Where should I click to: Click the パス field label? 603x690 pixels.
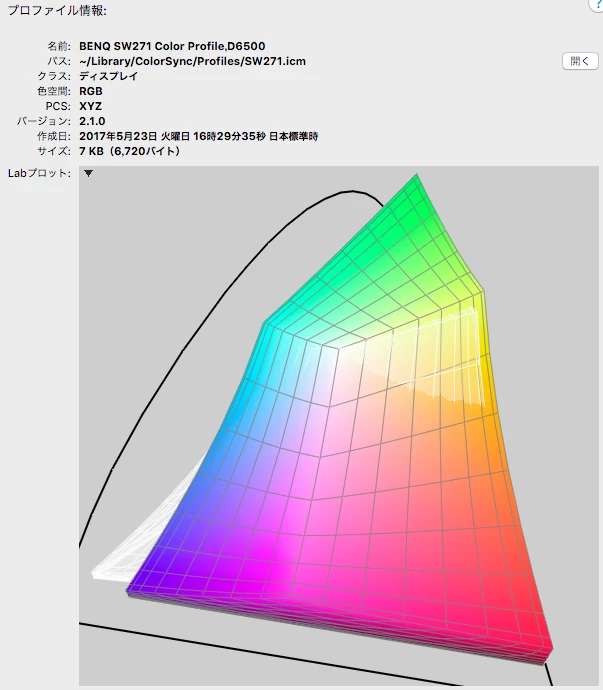pos(59,61)
